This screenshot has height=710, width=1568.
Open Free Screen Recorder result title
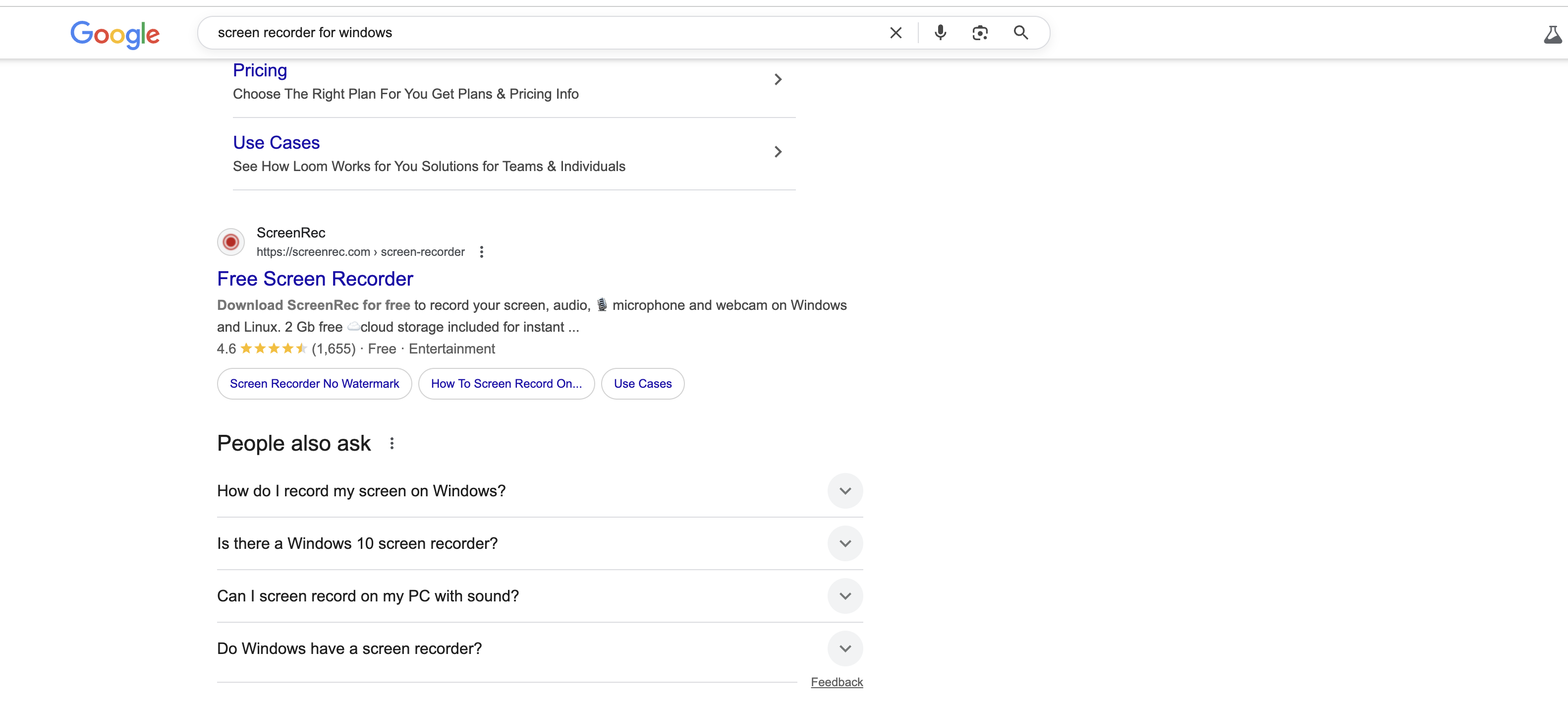click(x=315, y=279)
